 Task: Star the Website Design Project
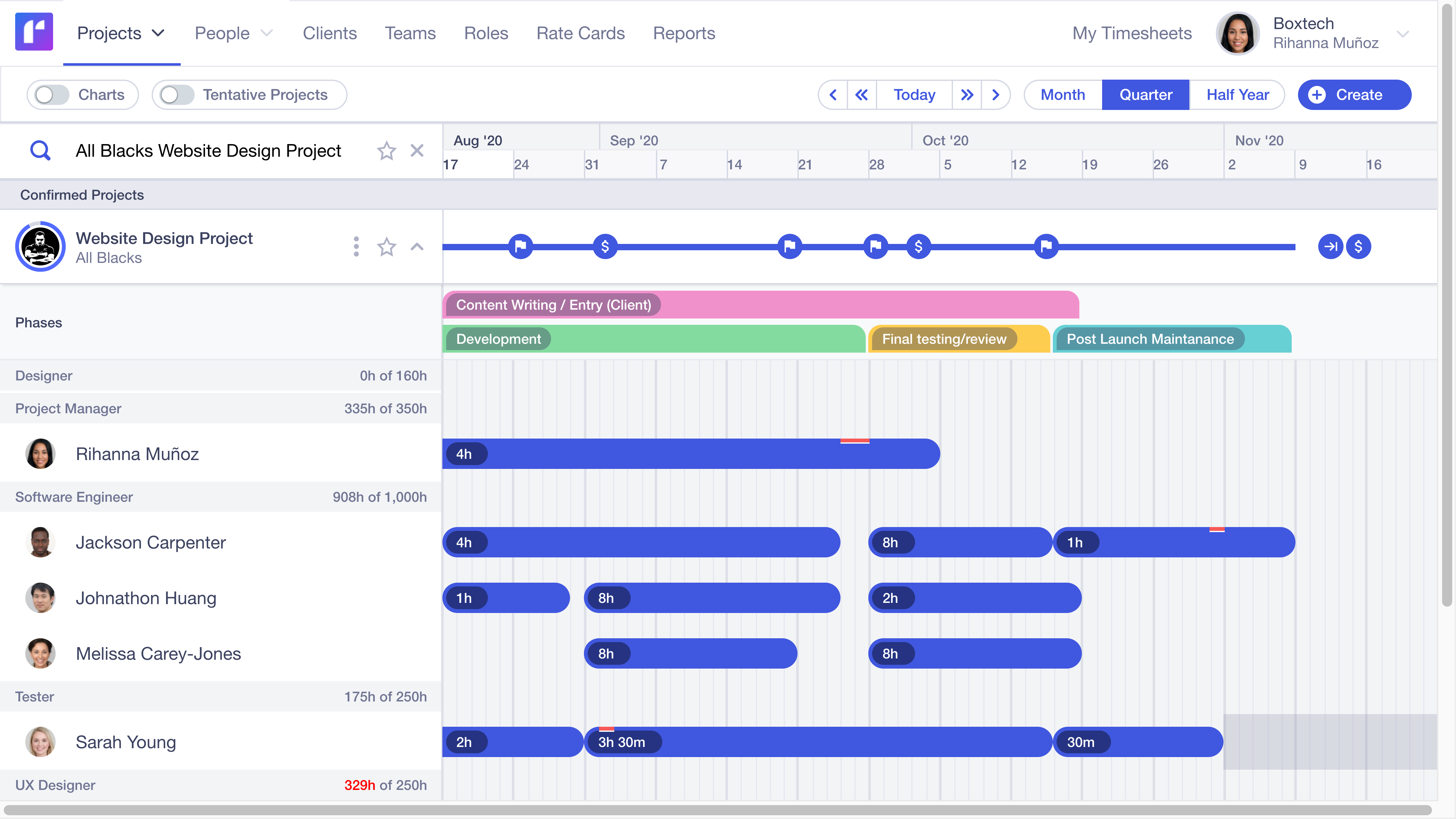(x=387, y=247)
